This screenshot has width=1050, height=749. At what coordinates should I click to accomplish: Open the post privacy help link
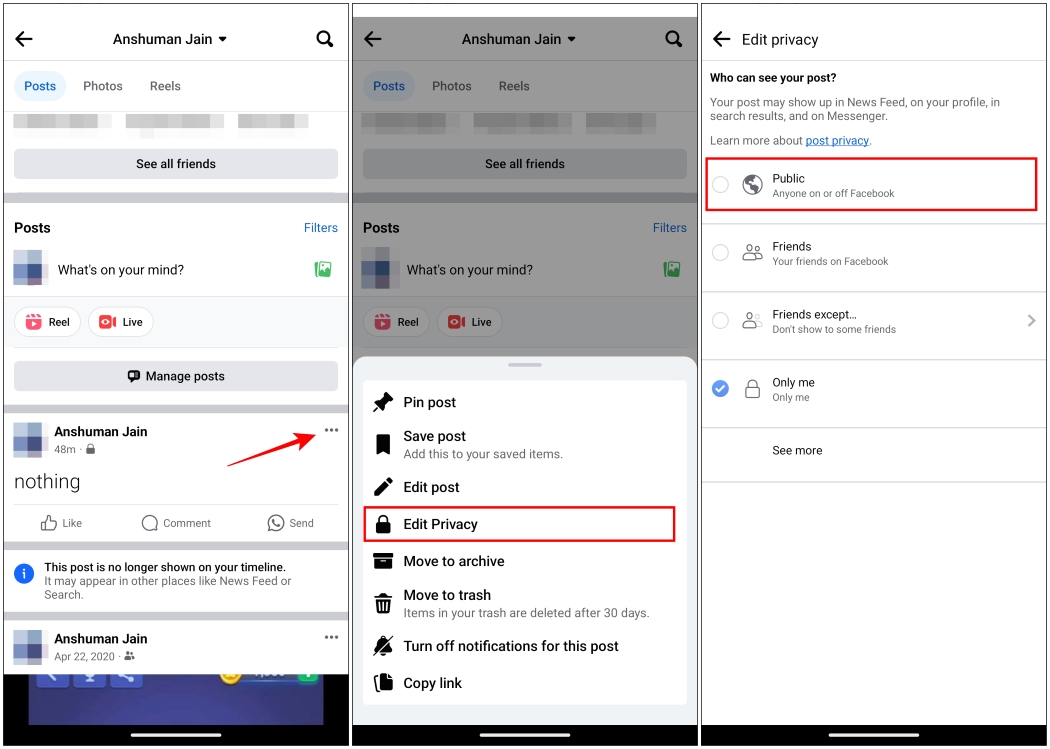[x=837, y=140]
